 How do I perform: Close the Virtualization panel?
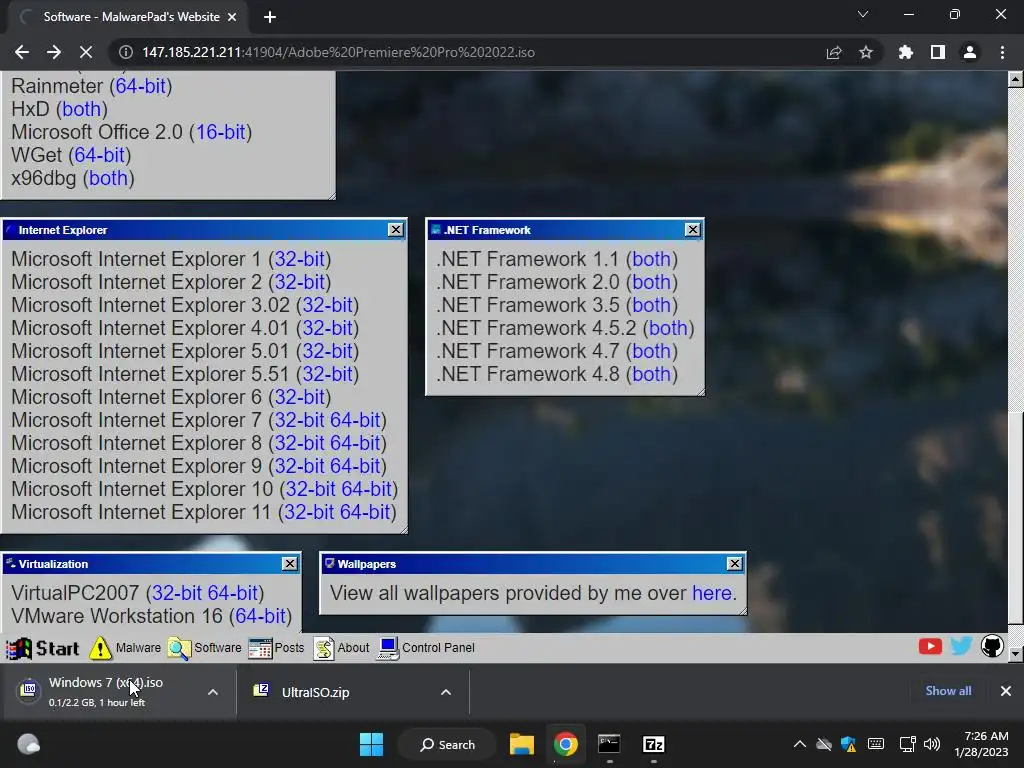[x=290, y=564]
